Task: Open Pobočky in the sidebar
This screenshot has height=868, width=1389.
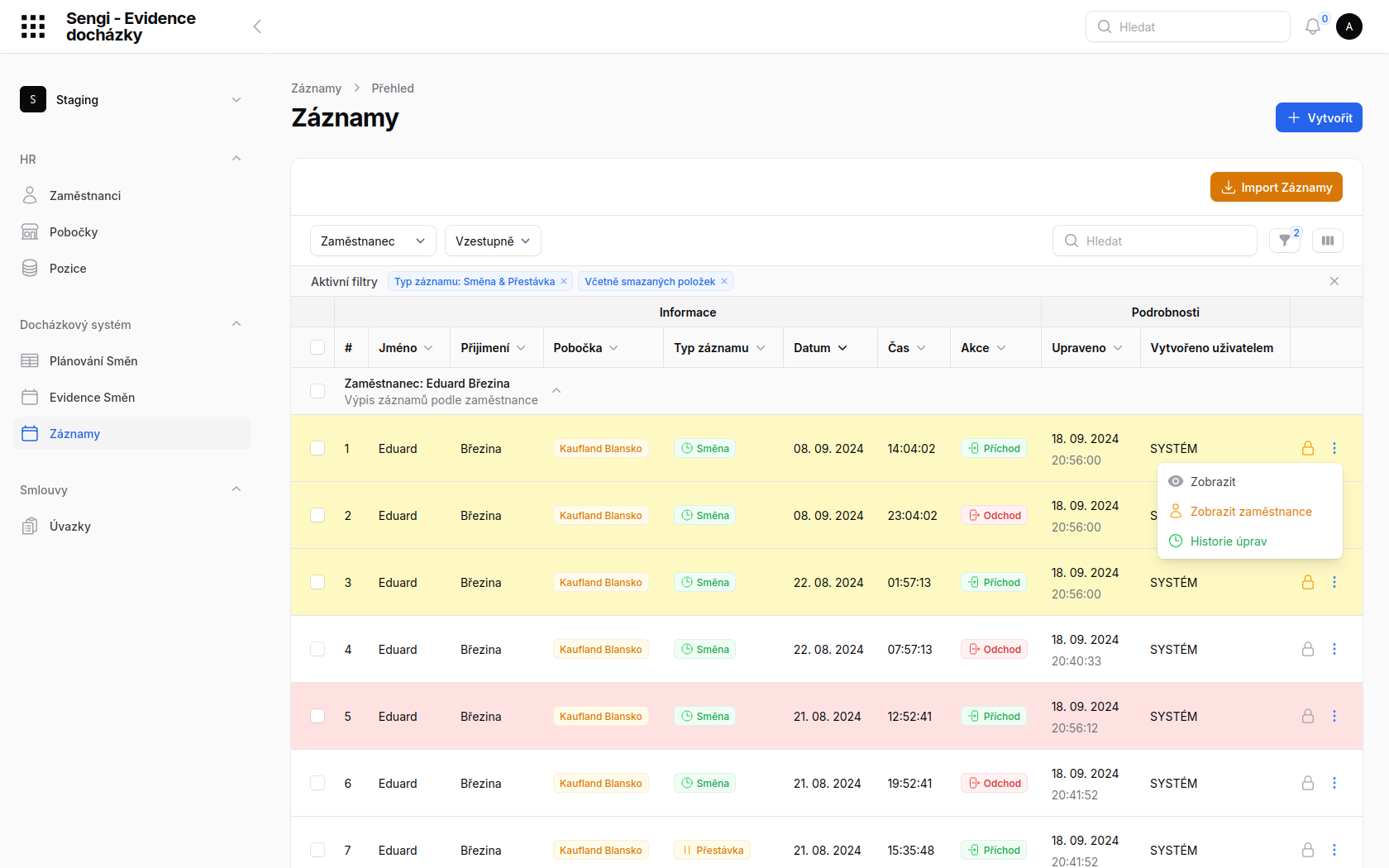Action: click(x=132, y=231)
